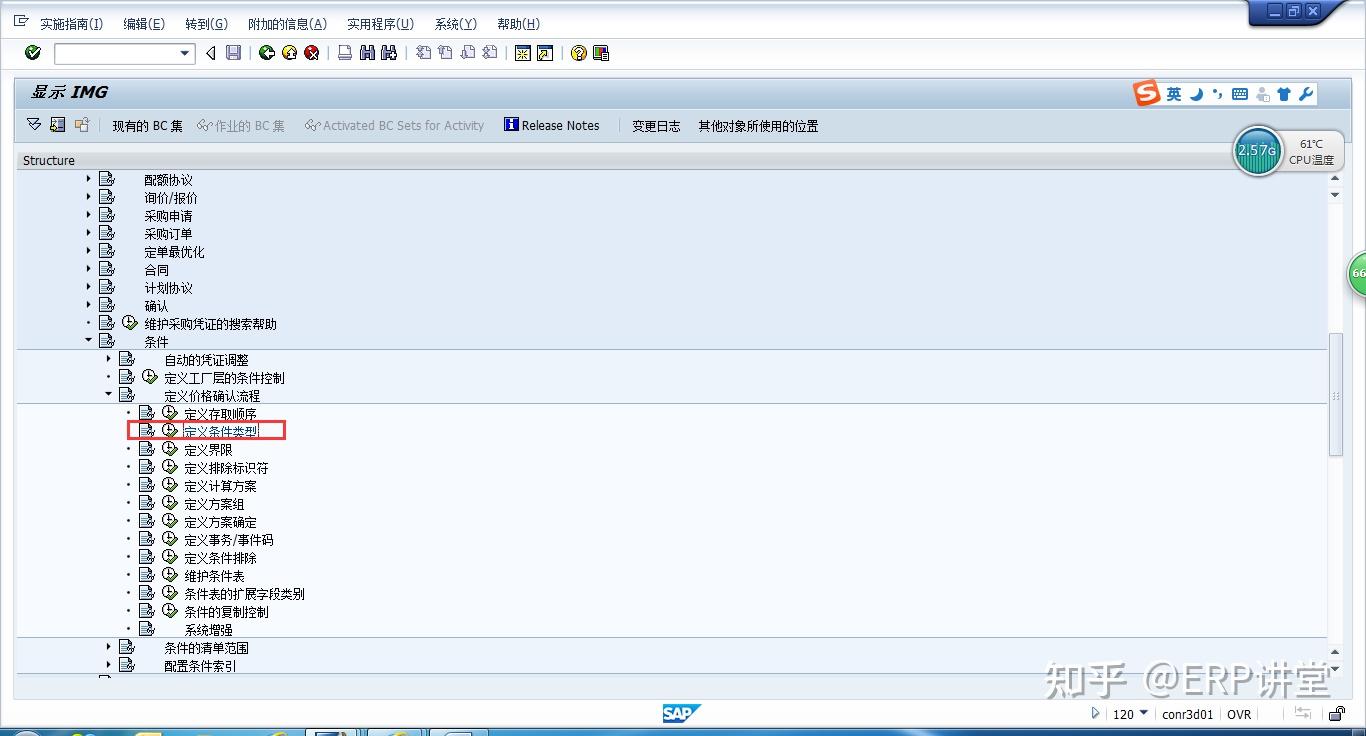
Task: Click the documentation icon next to 系统增强
Action: point(147,628)
